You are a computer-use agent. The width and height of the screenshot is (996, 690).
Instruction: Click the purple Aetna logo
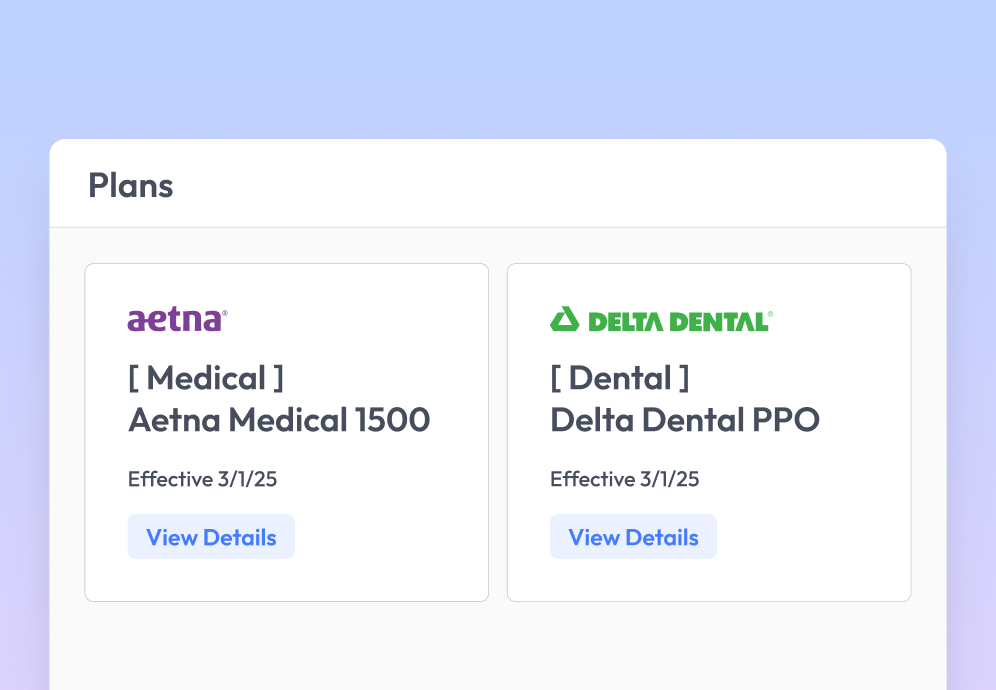coord(177,320)
